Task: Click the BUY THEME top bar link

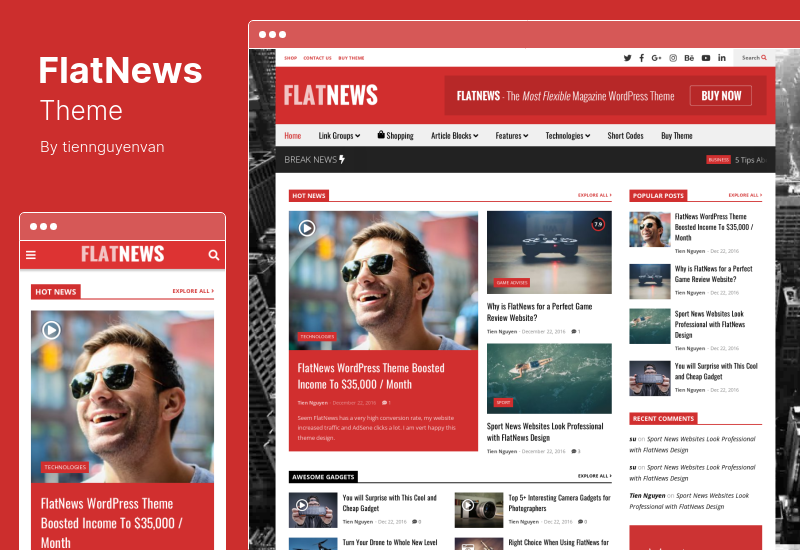Action: point(351,58)
